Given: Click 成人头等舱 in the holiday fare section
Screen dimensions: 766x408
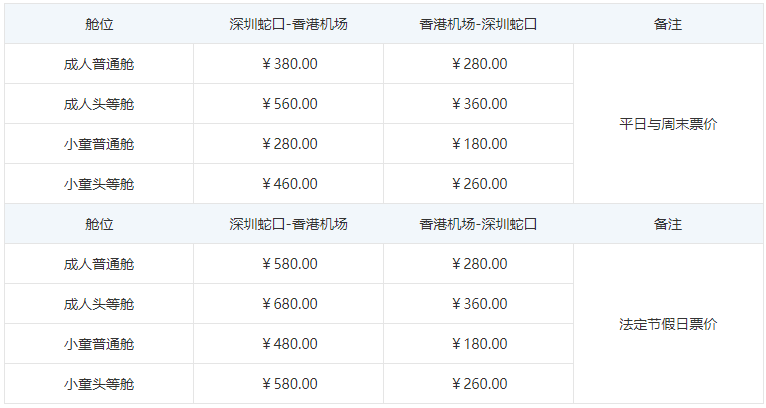Looking at the screenshot, I should [99, 304].
